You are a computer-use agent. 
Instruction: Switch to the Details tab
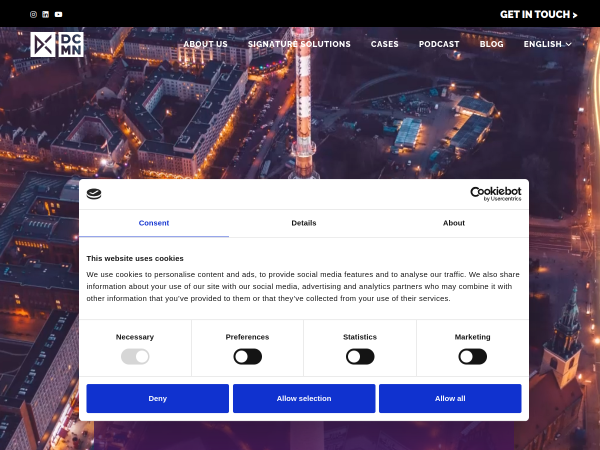click(x=304, y=223)
